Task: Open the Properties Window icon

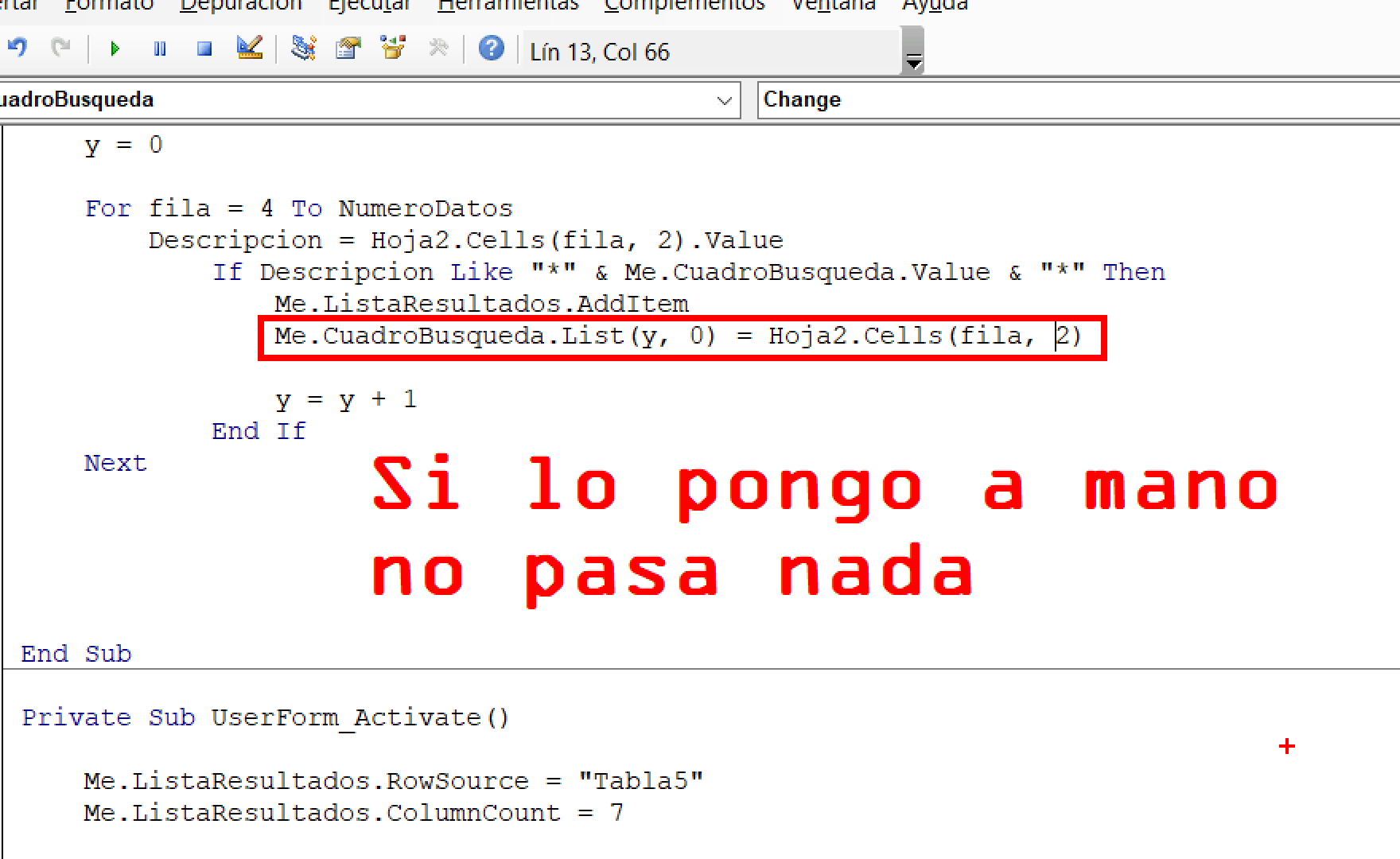Action: point(348,49)
